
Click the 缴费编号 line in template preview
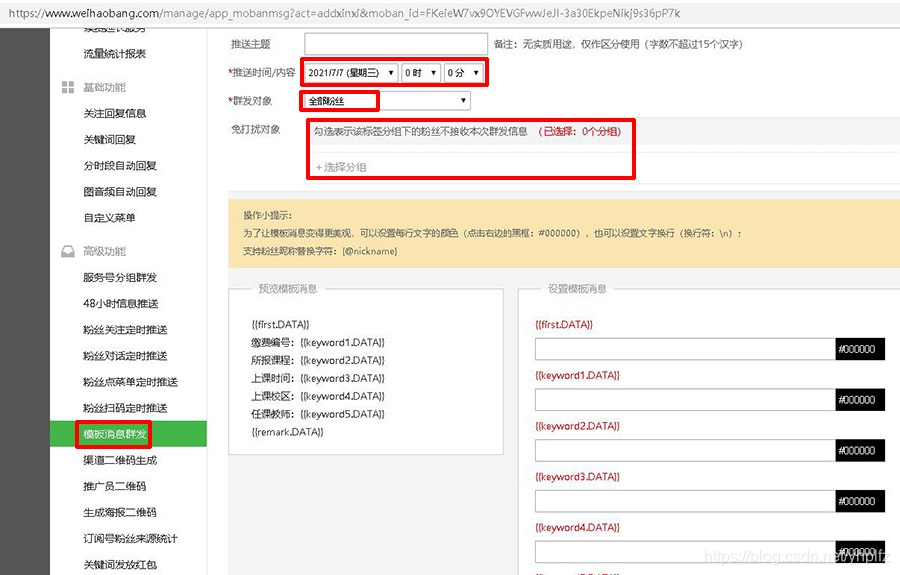click(318, 343)
